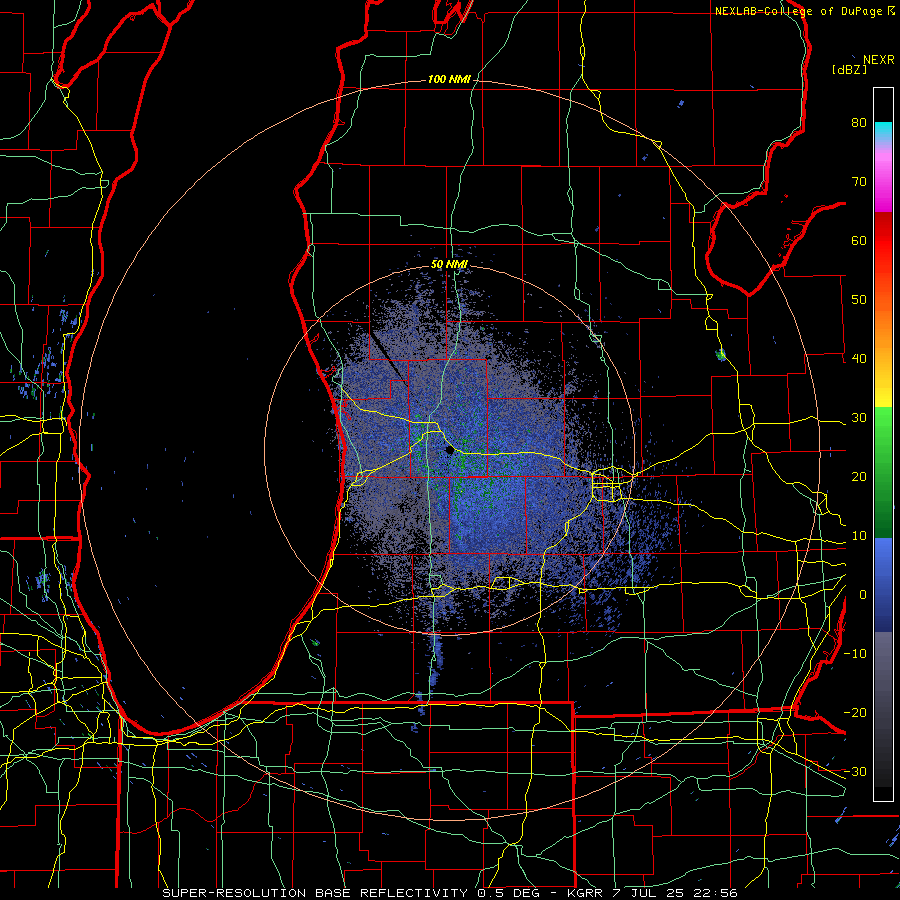Click the '100 NMI' range ring label

tap(449, 79)
